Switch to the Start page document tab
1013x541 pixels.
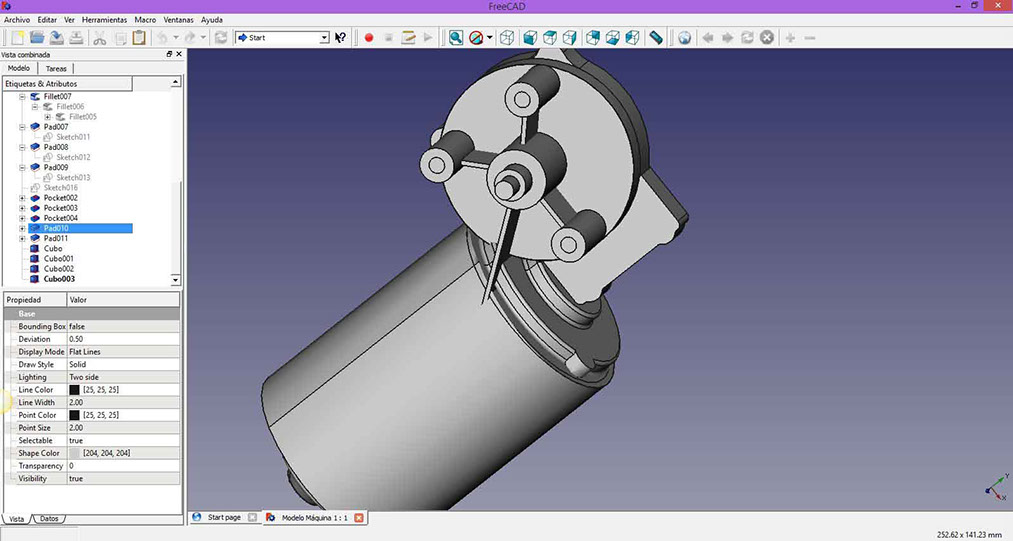pyautogui.click(x=224, y=517)
